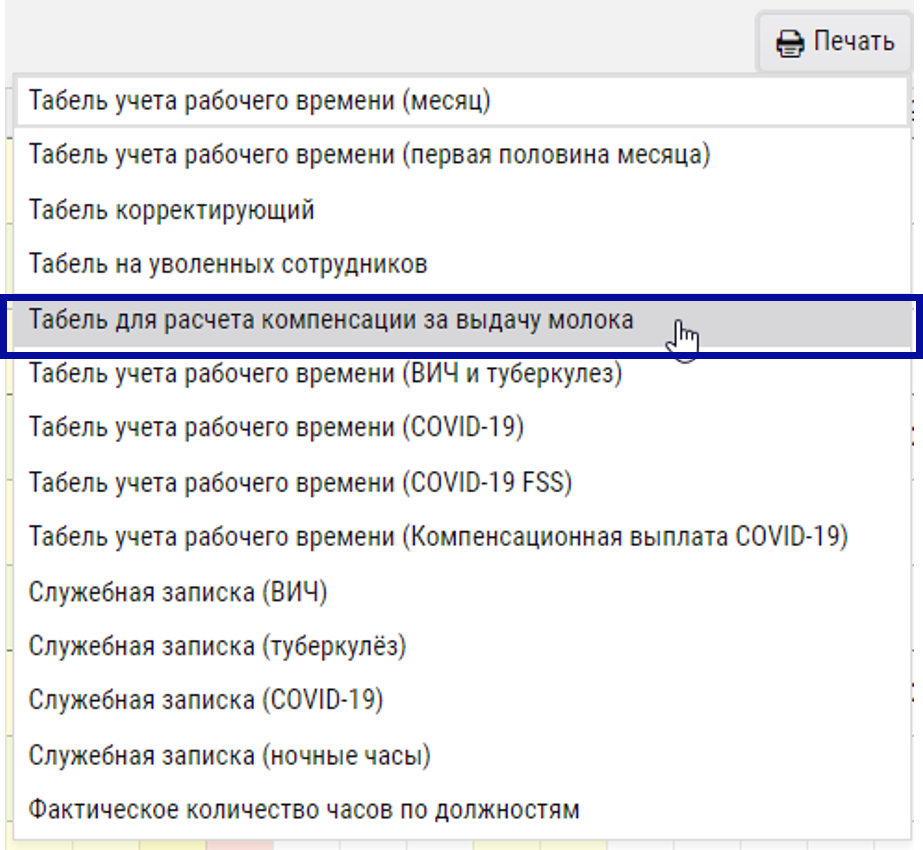Choose the первая половина месяца timesheet
The height and width of the screenshot is (850, 923).
(x=369, y=155)
